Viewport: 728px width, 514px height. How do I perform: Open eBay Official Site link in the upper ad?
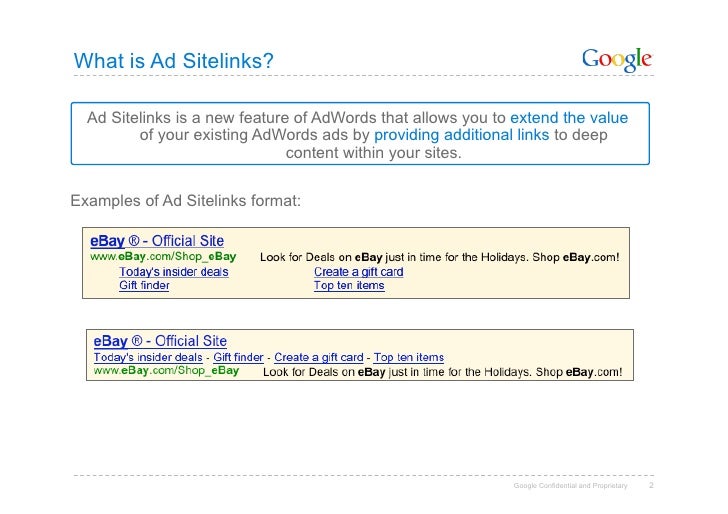point(157,241)
